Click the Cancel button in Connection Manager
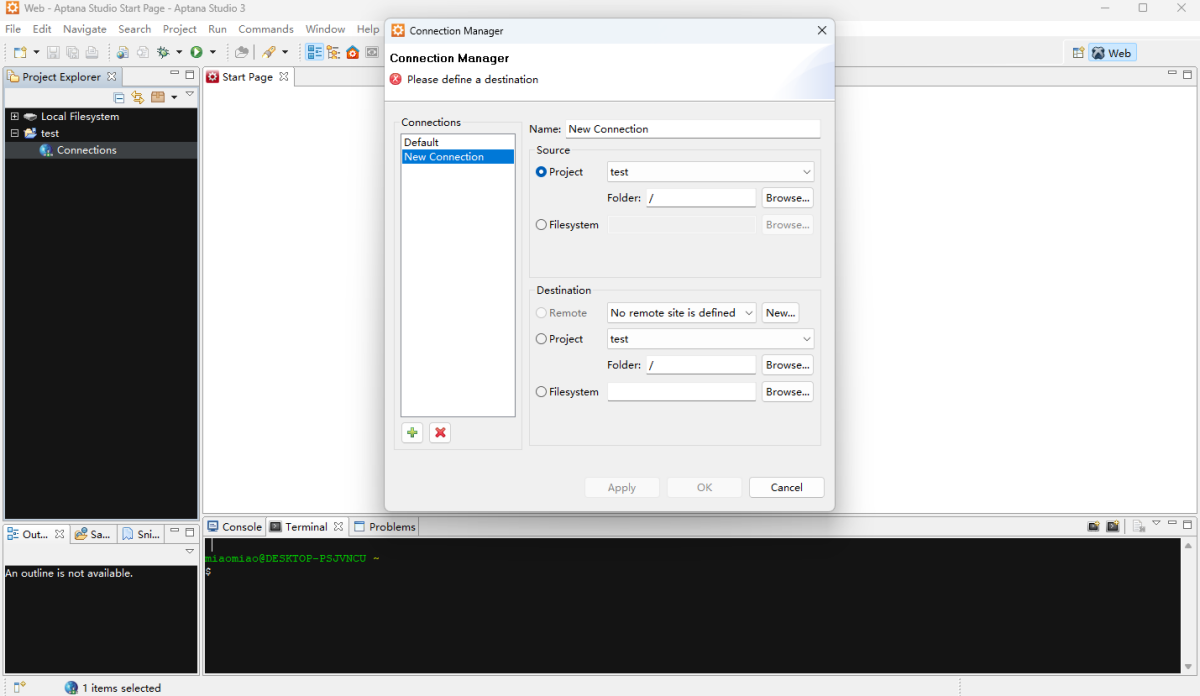This screenshot has height=696, width=1200. coord(786,487)
